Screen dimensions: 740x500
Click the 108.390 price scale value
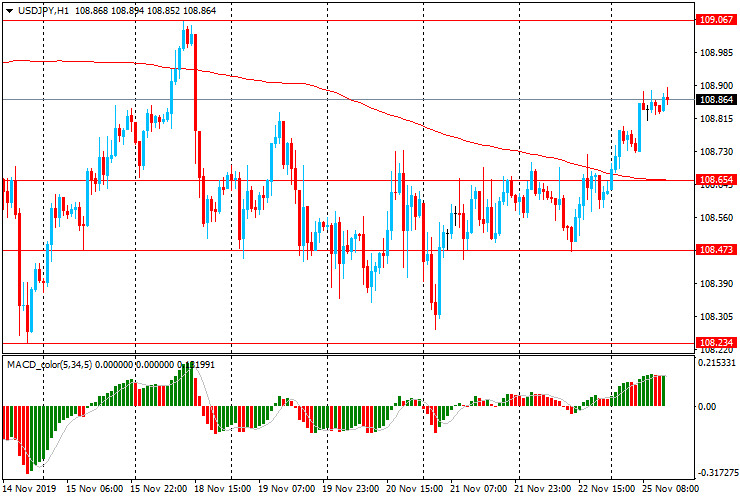(x=716, y=283)
